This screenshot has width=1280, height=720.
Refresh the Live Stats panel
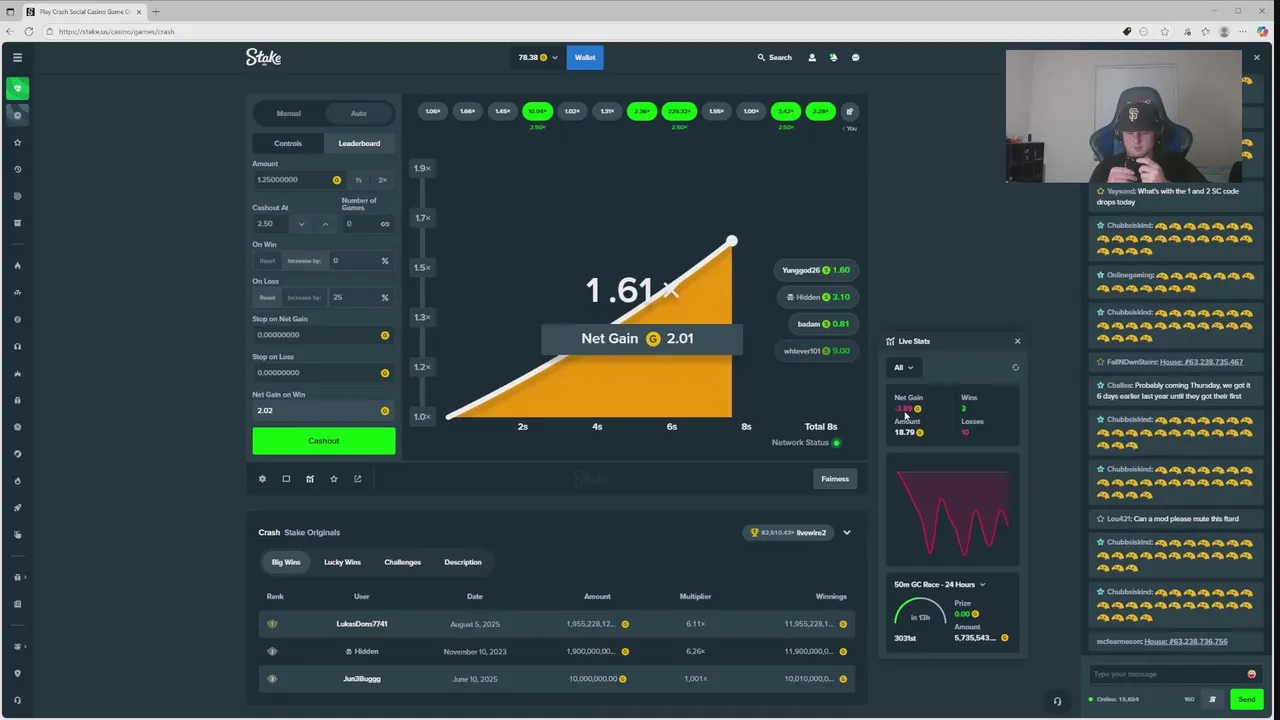click(1015, 367)
